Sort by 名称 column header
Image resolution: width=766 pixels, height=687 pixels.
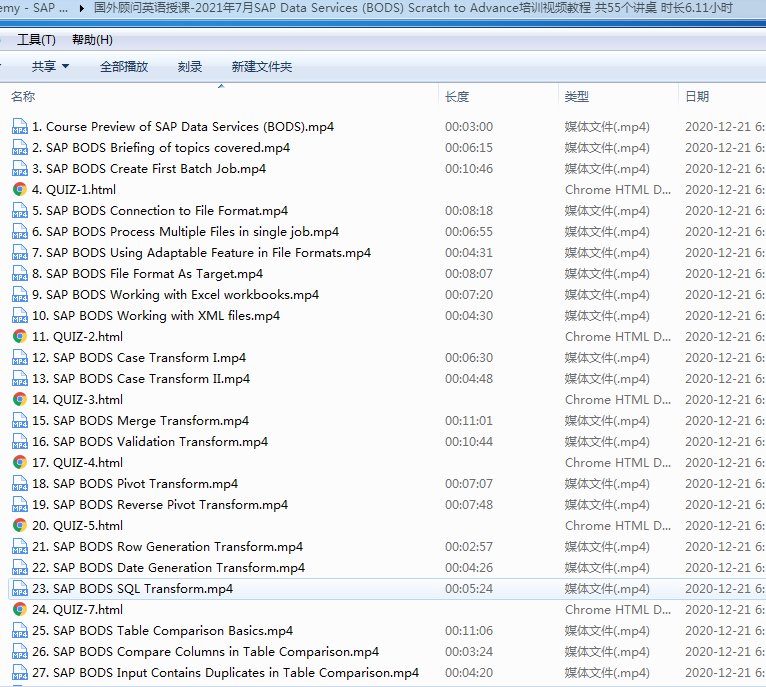[23, 96]
